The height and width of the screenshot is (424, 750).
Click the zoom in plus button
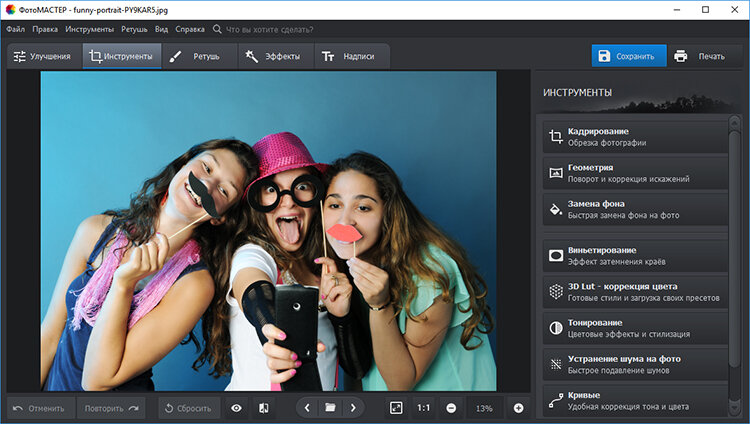518,408
